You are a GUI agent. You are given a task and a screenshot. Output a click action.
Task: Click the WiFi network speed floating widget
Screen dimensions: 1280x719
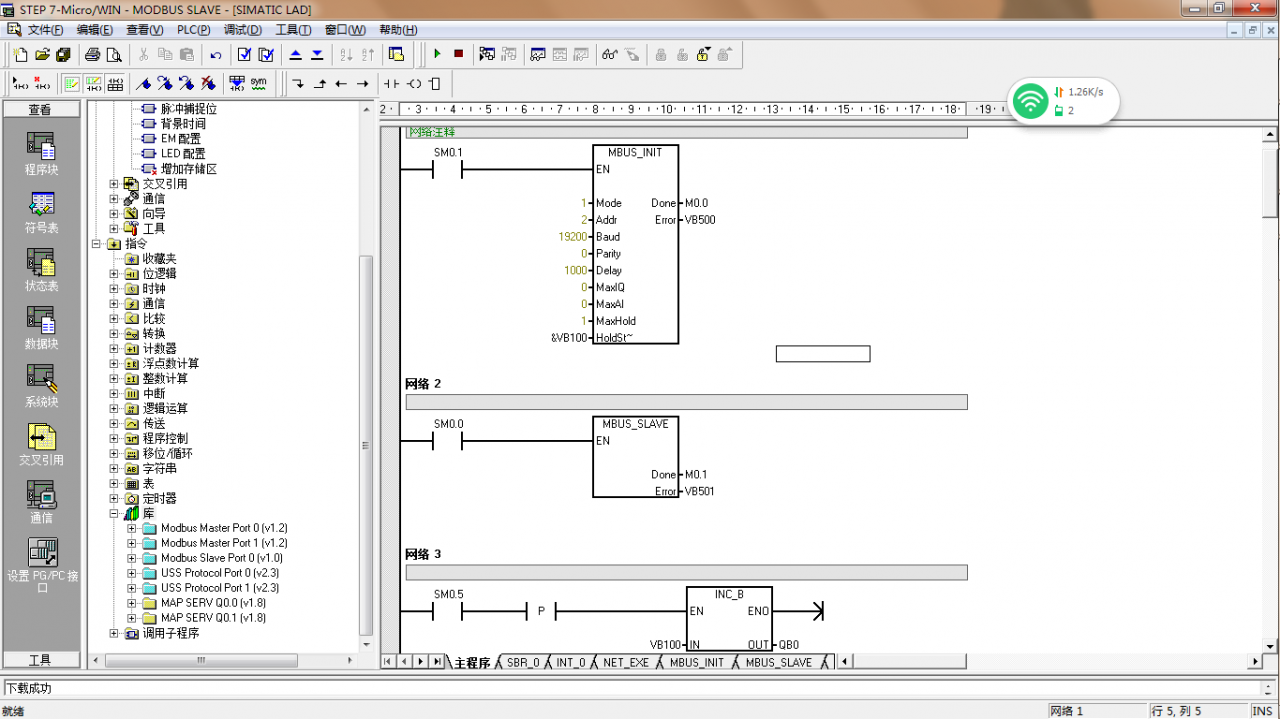click(1062, 100)
